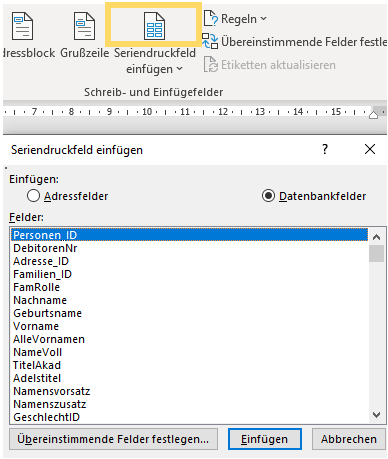Open the Regeln dropdown menu
Image resolution: width=388 pixels, height=459 pixels.
[244, 19]
